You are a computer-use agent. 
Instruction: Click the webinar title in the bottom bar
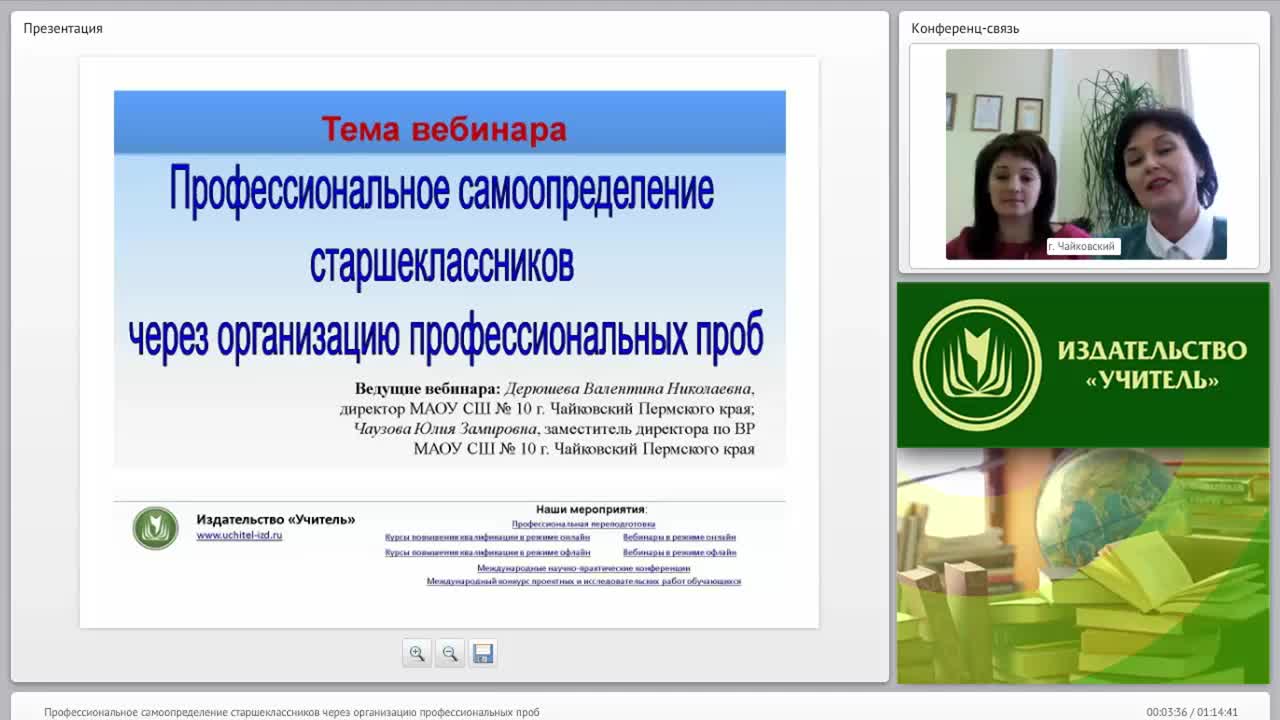tap(292, 712)
